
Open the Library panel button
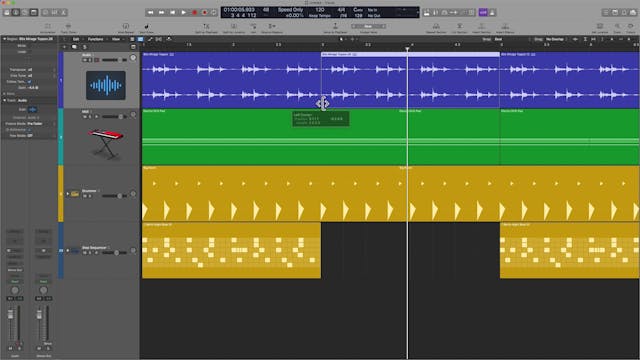click(7, 13)
